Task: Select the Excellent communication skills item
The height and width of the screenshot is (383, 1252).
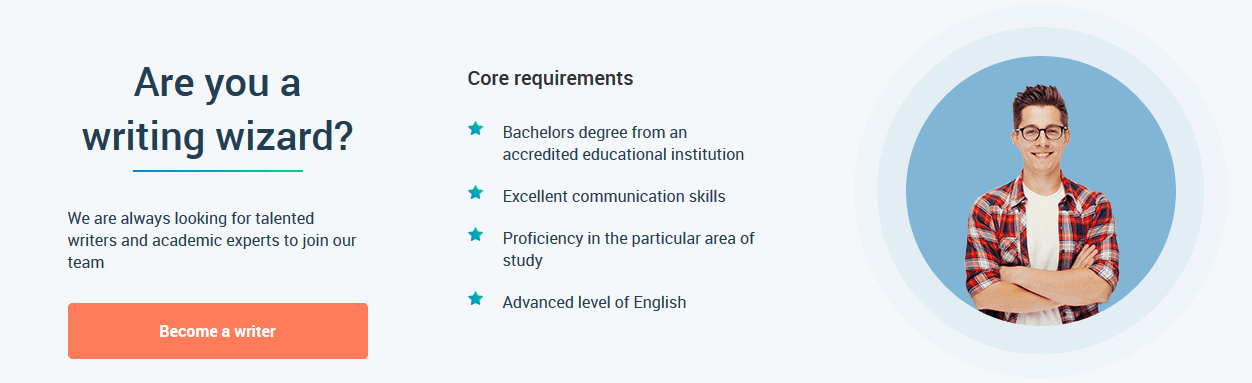Action: pos(614,196)
